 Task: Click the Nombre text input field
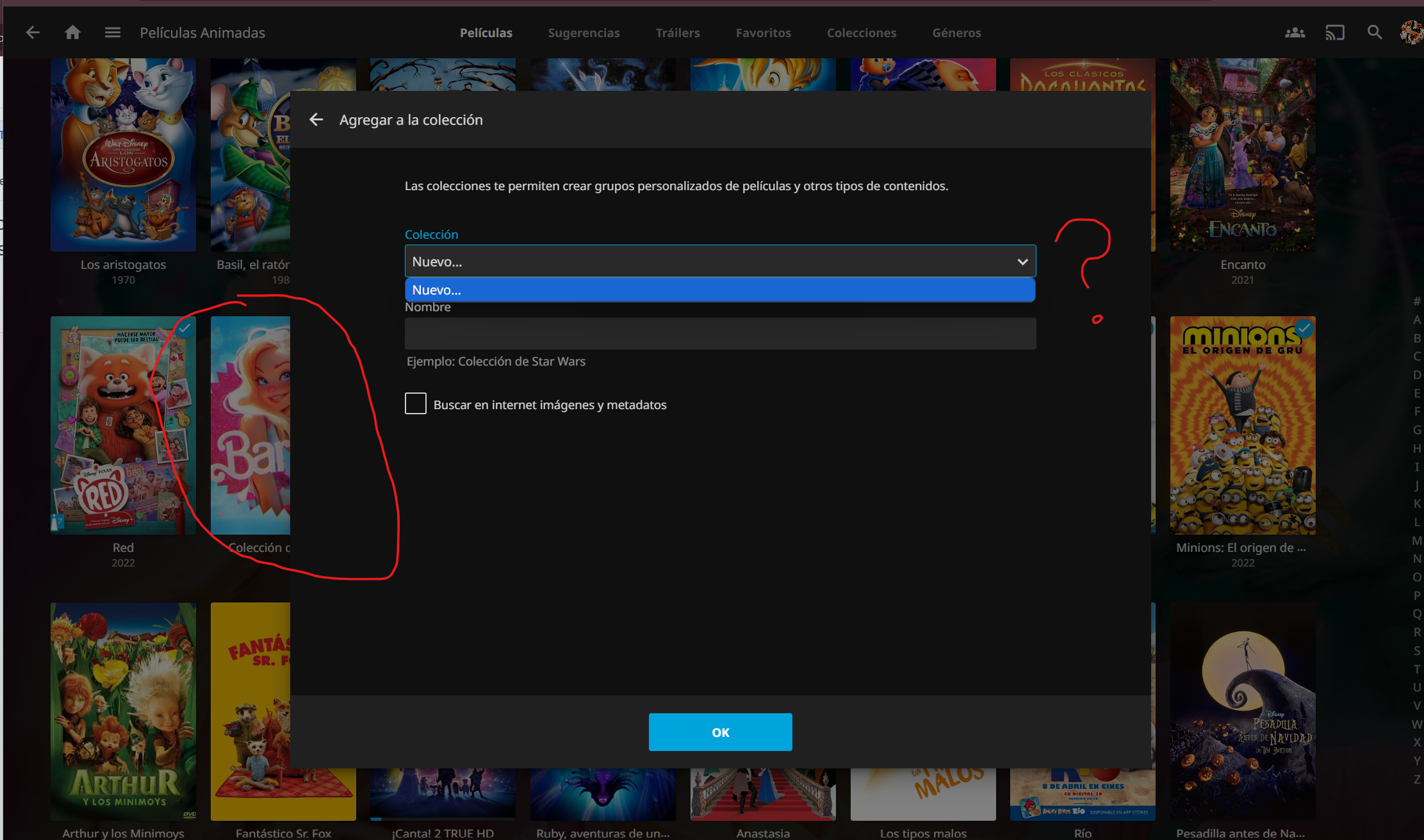pyautogui.click(x=719, y=334)
